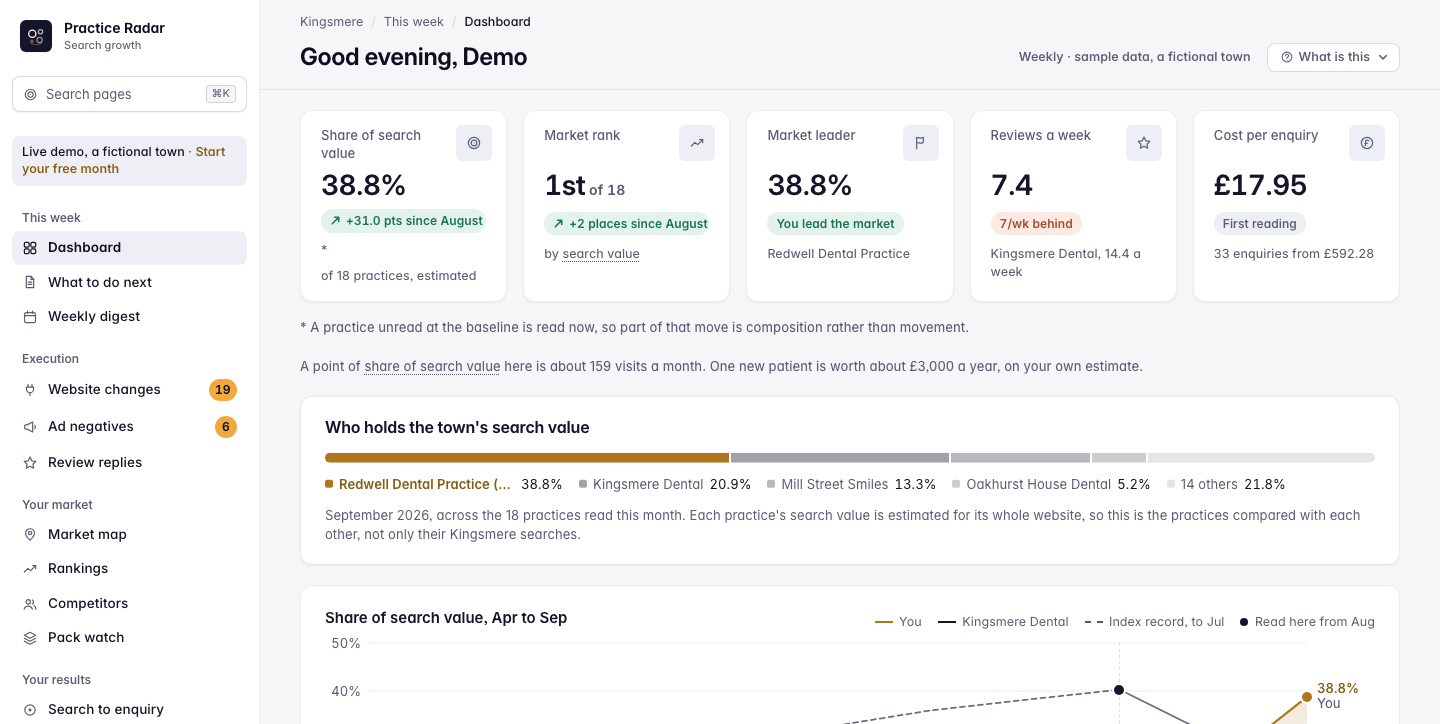Open the Competitors page
This screenshot has height=724, width=1440.
pyautogui.click(x=129, y=604)
